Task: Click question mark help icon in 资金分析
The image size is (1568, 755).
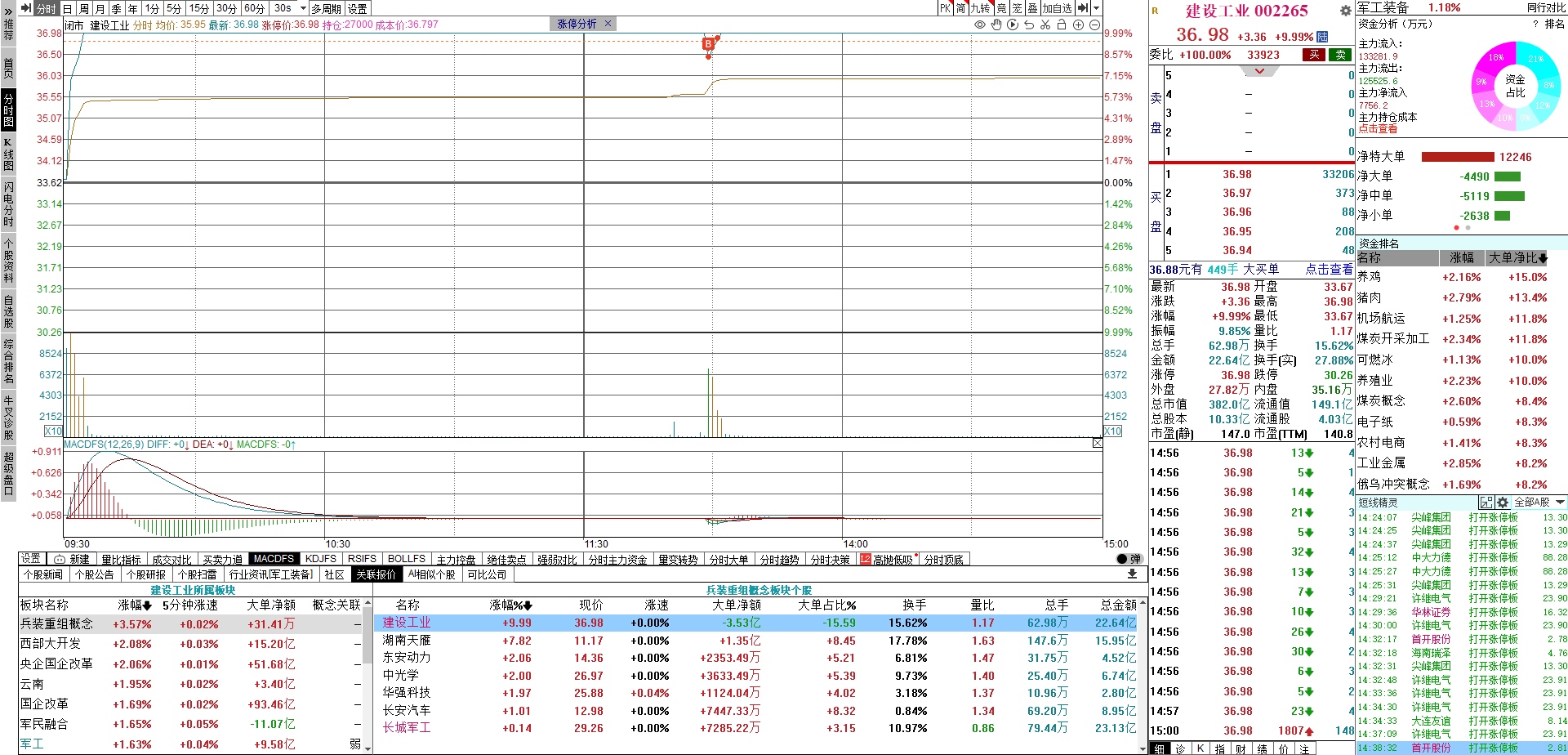Action: 1535,24
